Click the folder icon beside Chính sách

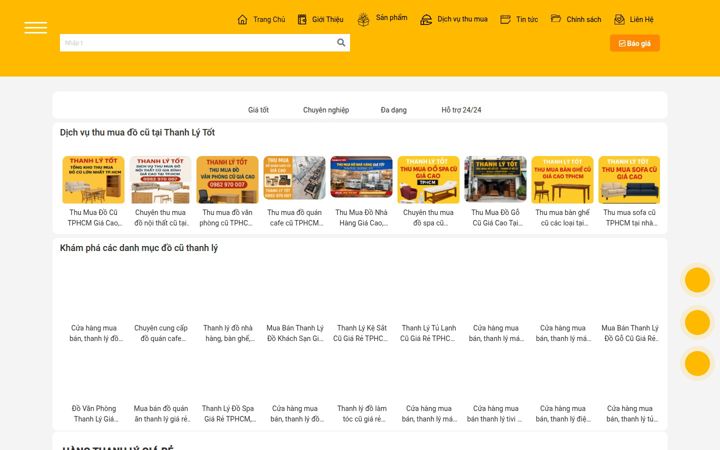(x=556, y=18)
